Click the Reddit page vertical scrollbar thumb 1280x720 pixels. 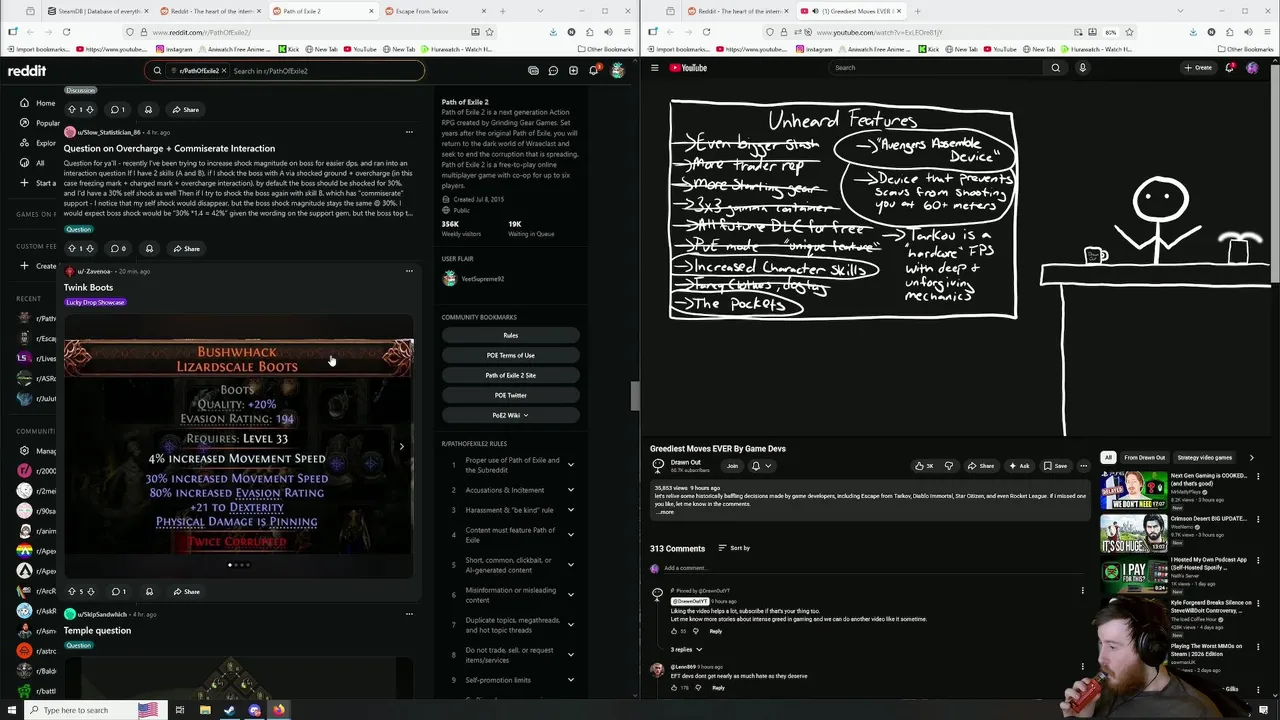coord(635,396)
